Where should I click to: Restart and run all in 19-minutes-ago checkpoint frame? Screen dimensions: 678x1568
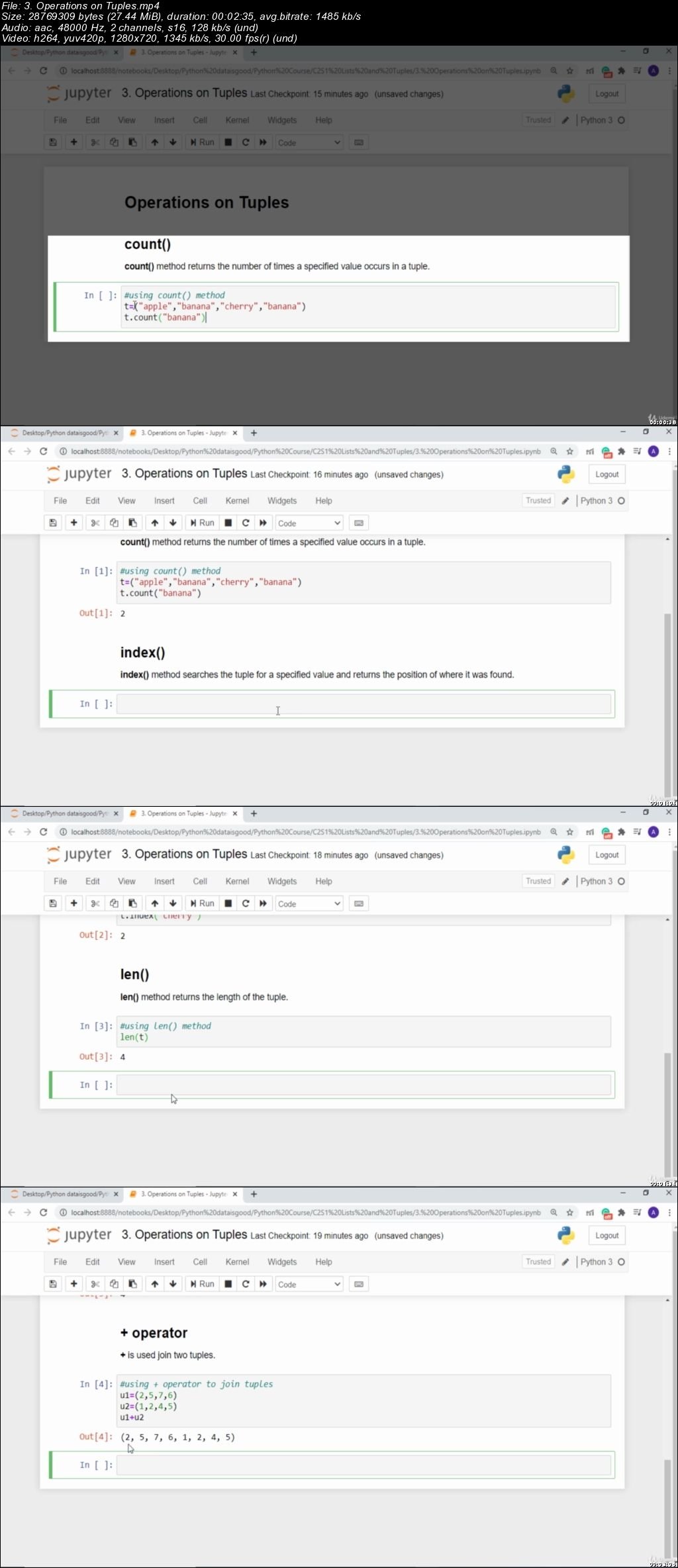(263, 1284)
